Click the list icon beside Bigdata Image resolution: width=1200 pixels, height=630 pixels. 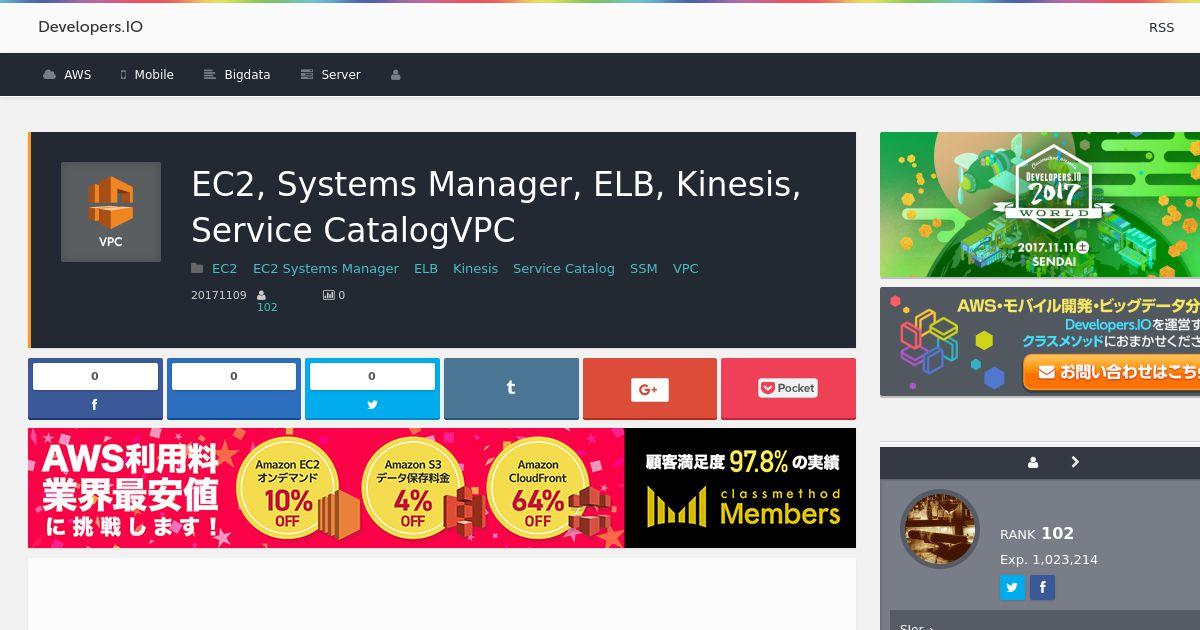(210, 75)
